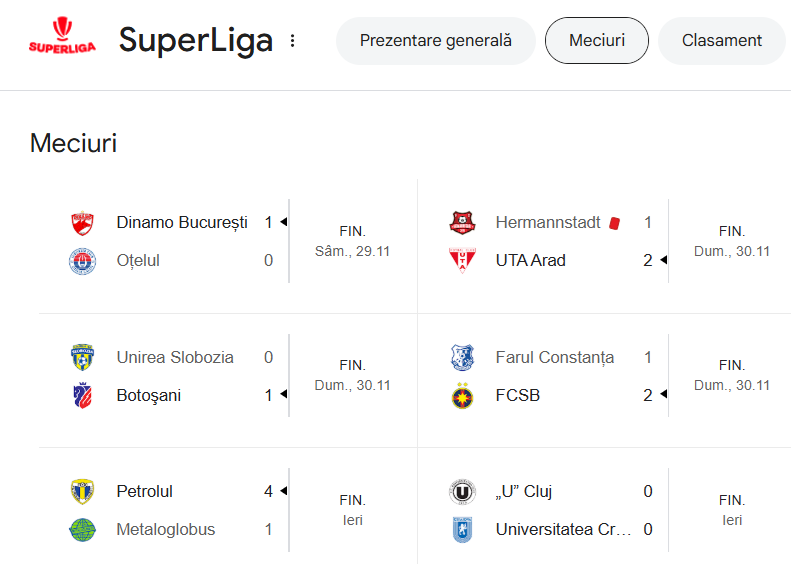Click the Metaloglobus team crest
This screenshot has width=791, height=564.
pos(82,530)
